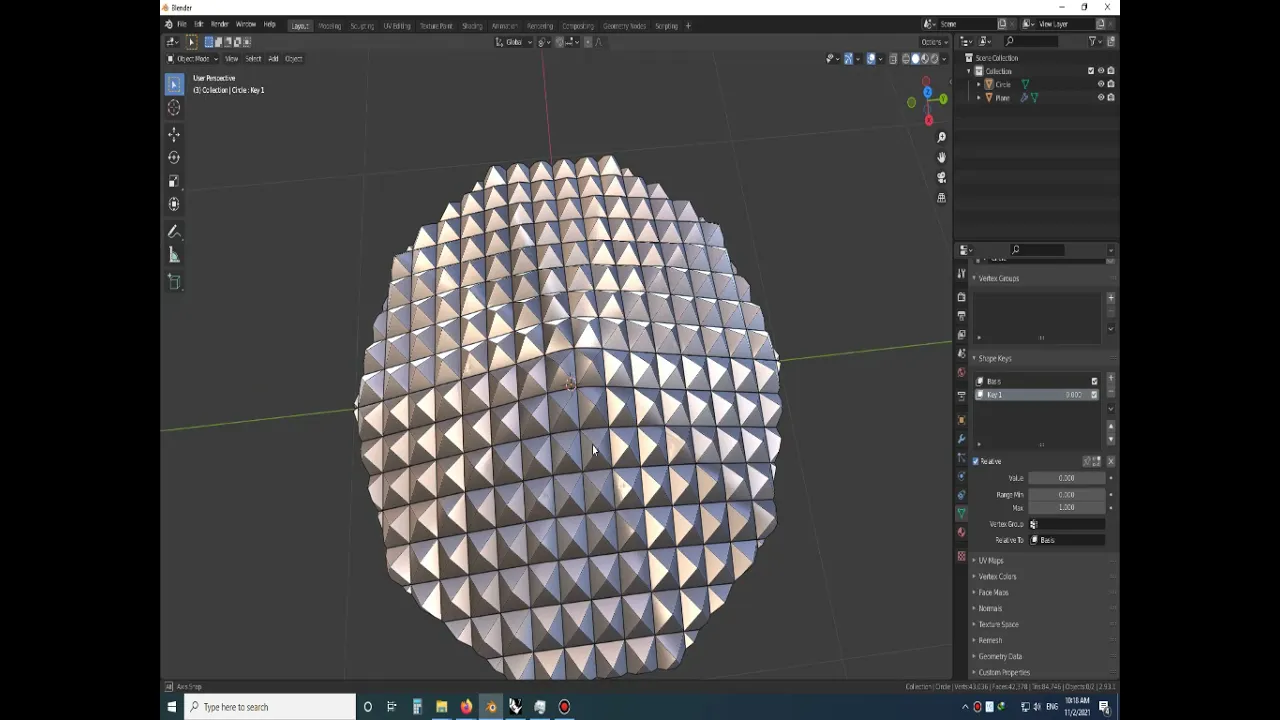Open the Render menu
This screenshot has height=720, width=1280.
pyautogui.click(x=219, y=24)
